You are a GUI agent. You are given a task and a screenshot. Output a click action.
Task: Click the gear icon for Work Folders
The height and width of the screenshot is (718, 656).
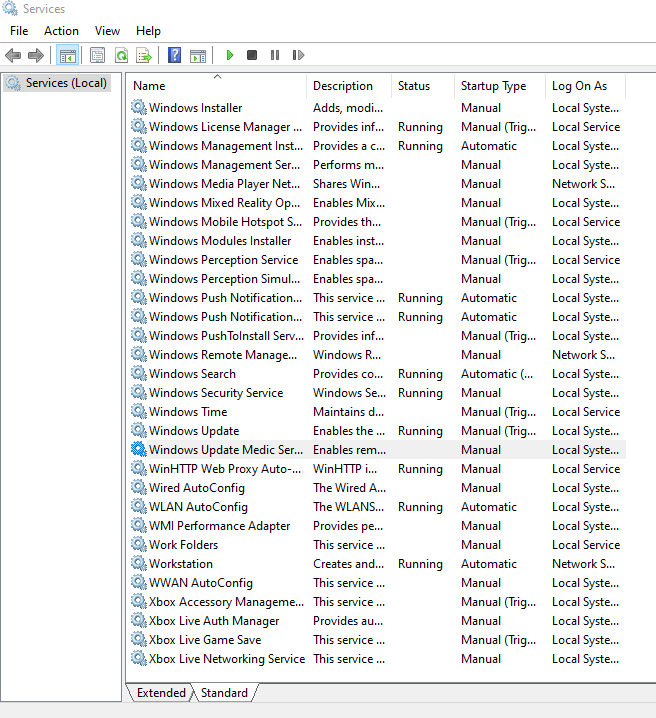point(139,544)
